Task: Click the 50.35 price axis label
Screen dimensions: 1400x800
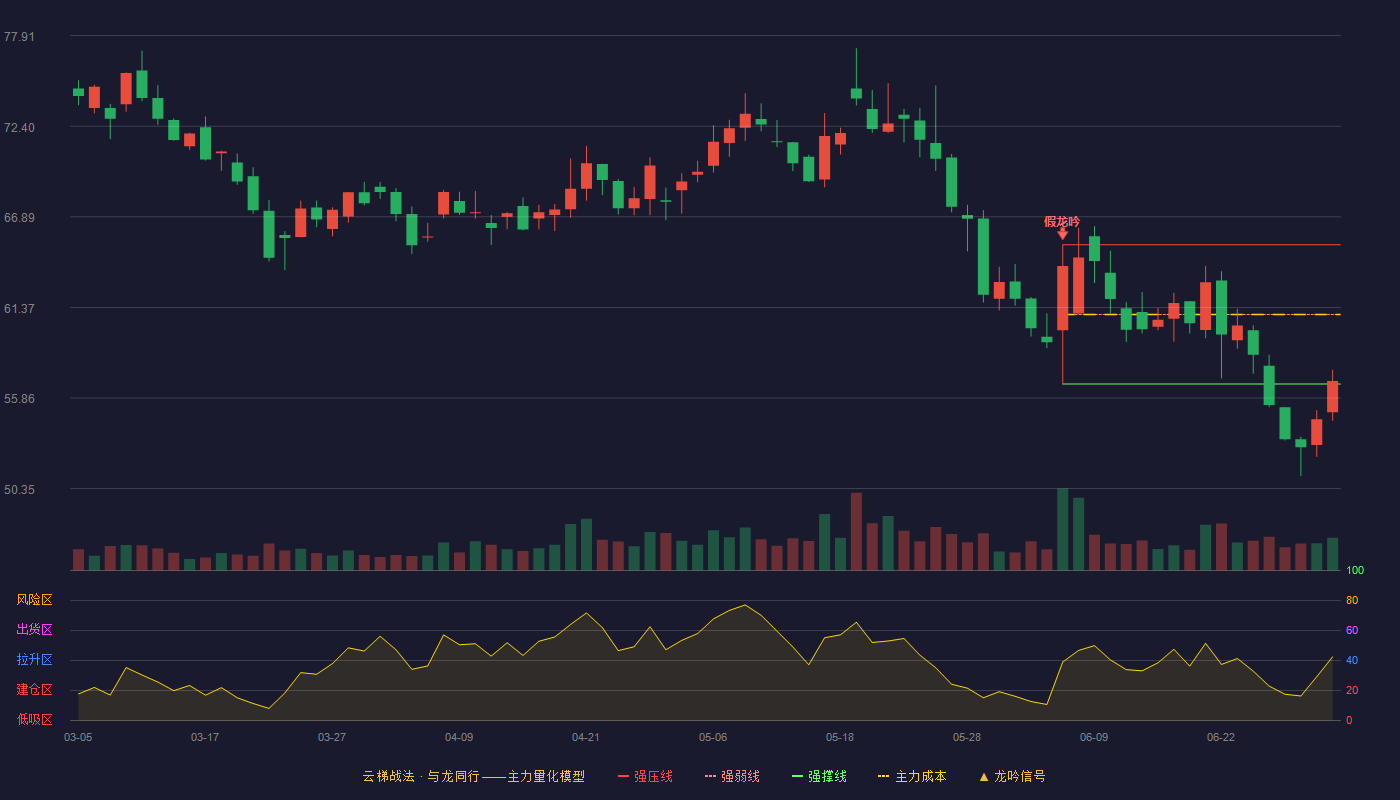Action: pyautogui.click(x=19, y=490)
